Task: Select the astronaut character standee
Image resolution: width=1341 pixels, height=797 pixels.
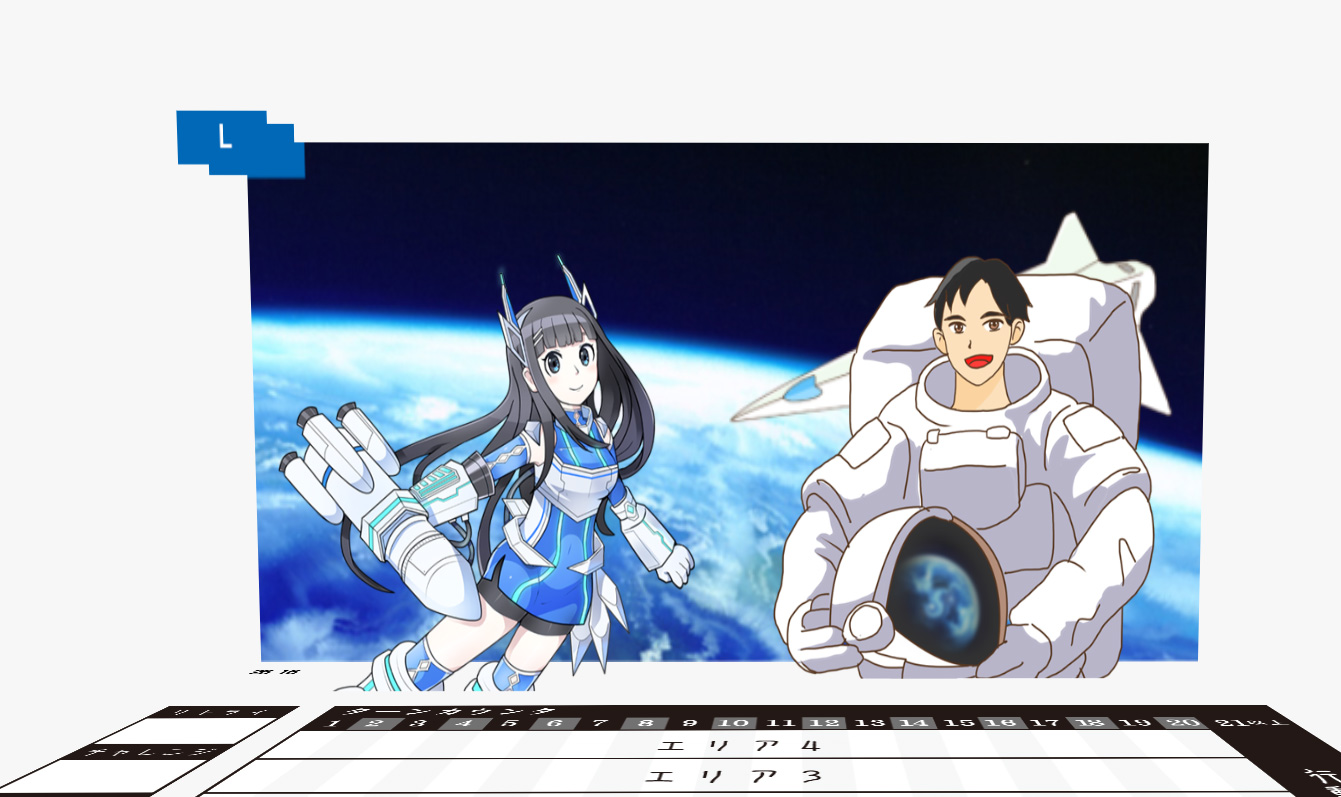Action: [x=965, y=468]
